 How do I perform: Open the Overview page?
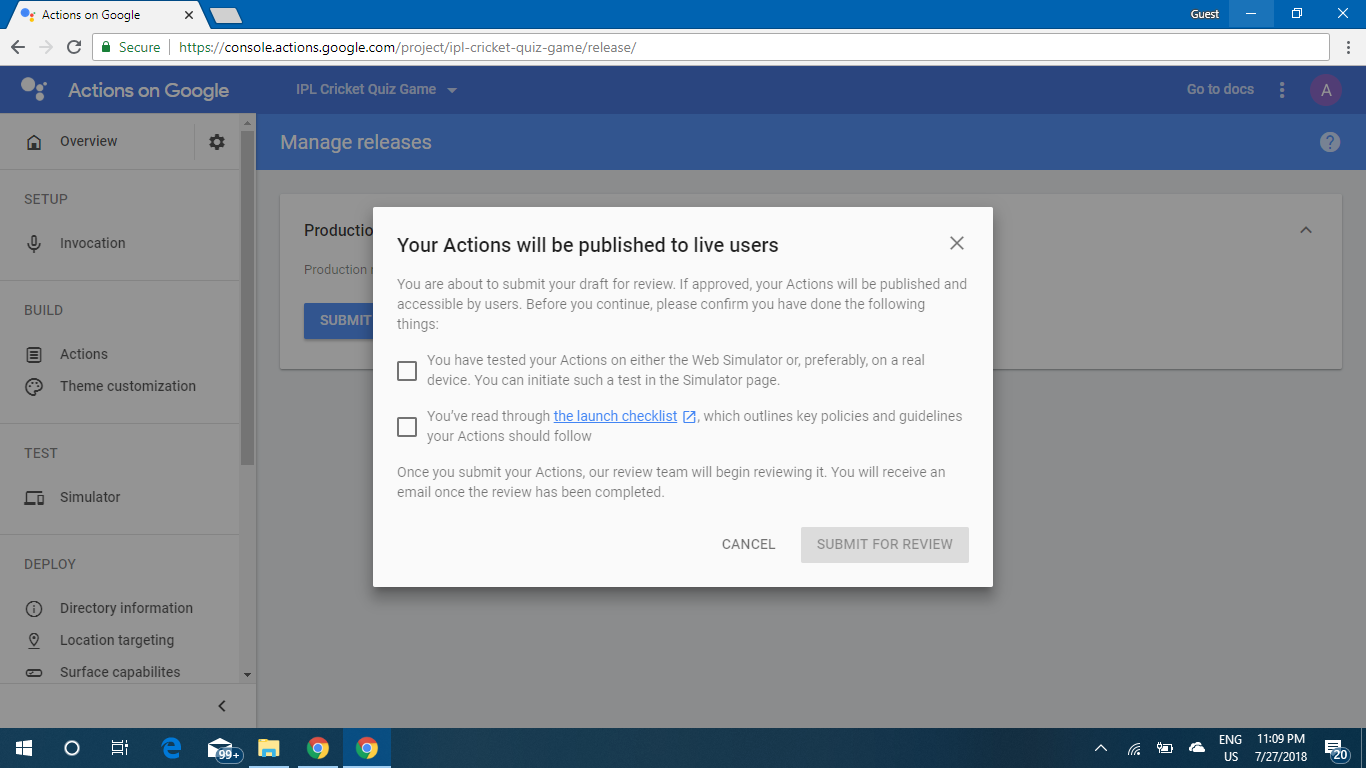(x=88, y=141)
